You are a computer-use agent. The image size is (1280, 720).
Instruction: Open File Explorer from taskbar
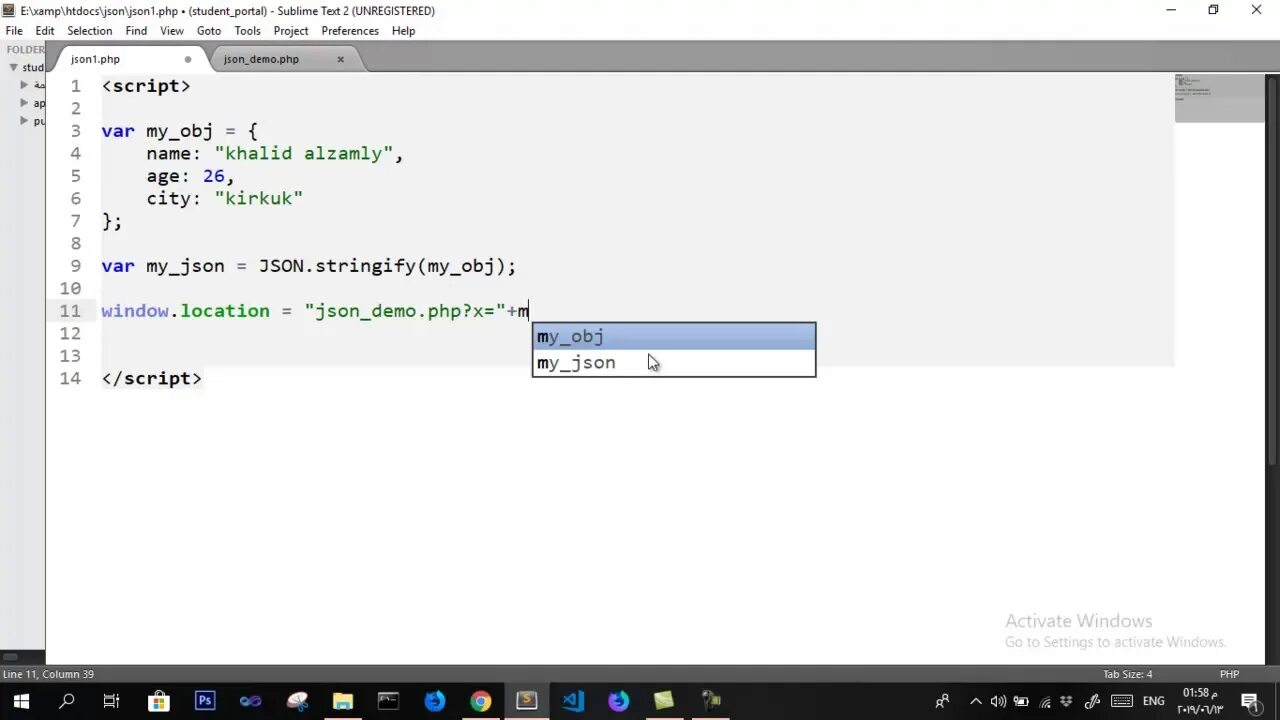click(342, 701)
